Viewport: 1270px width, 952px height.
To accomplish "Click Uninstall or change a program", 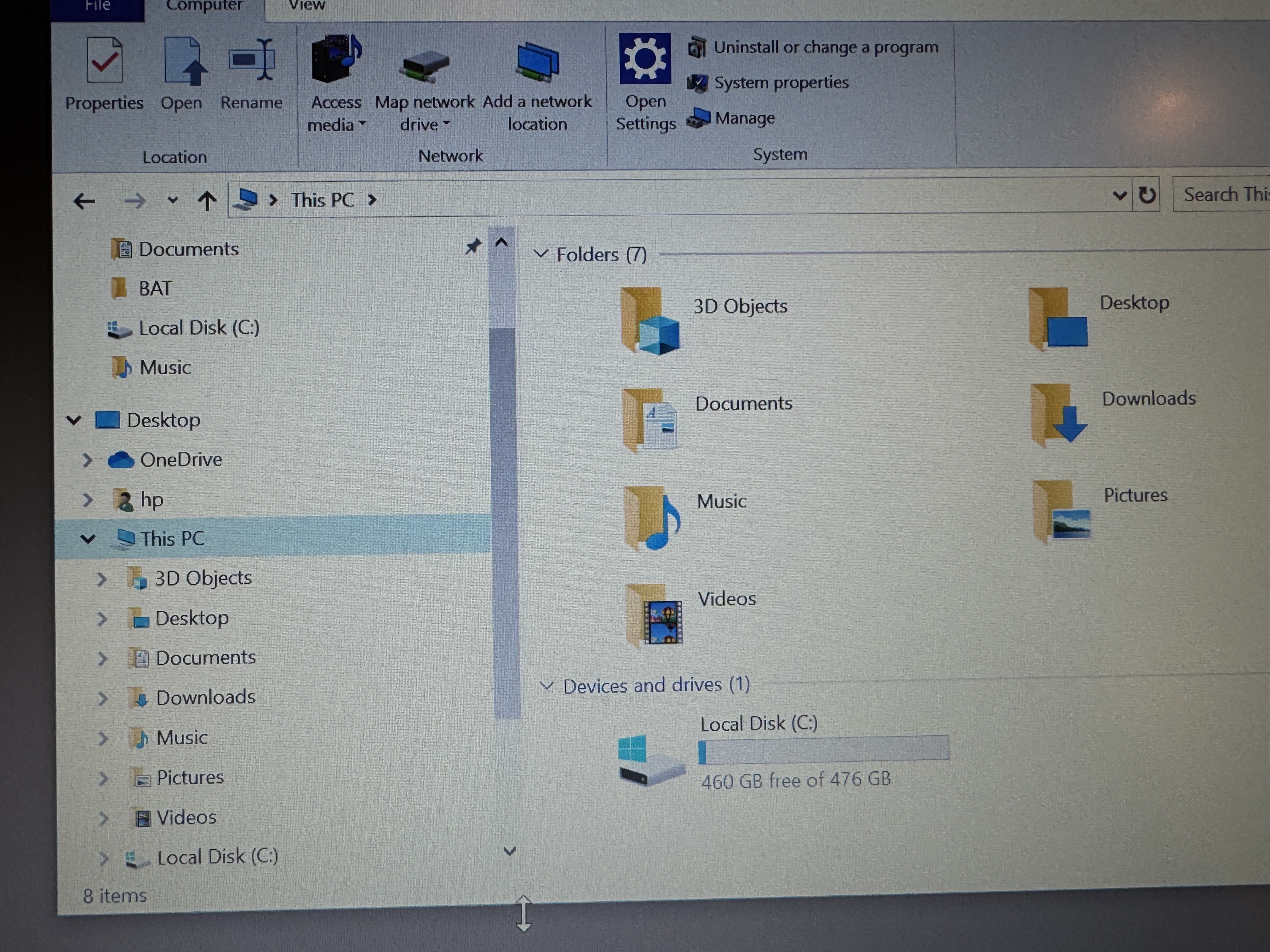I will point(825,48).
